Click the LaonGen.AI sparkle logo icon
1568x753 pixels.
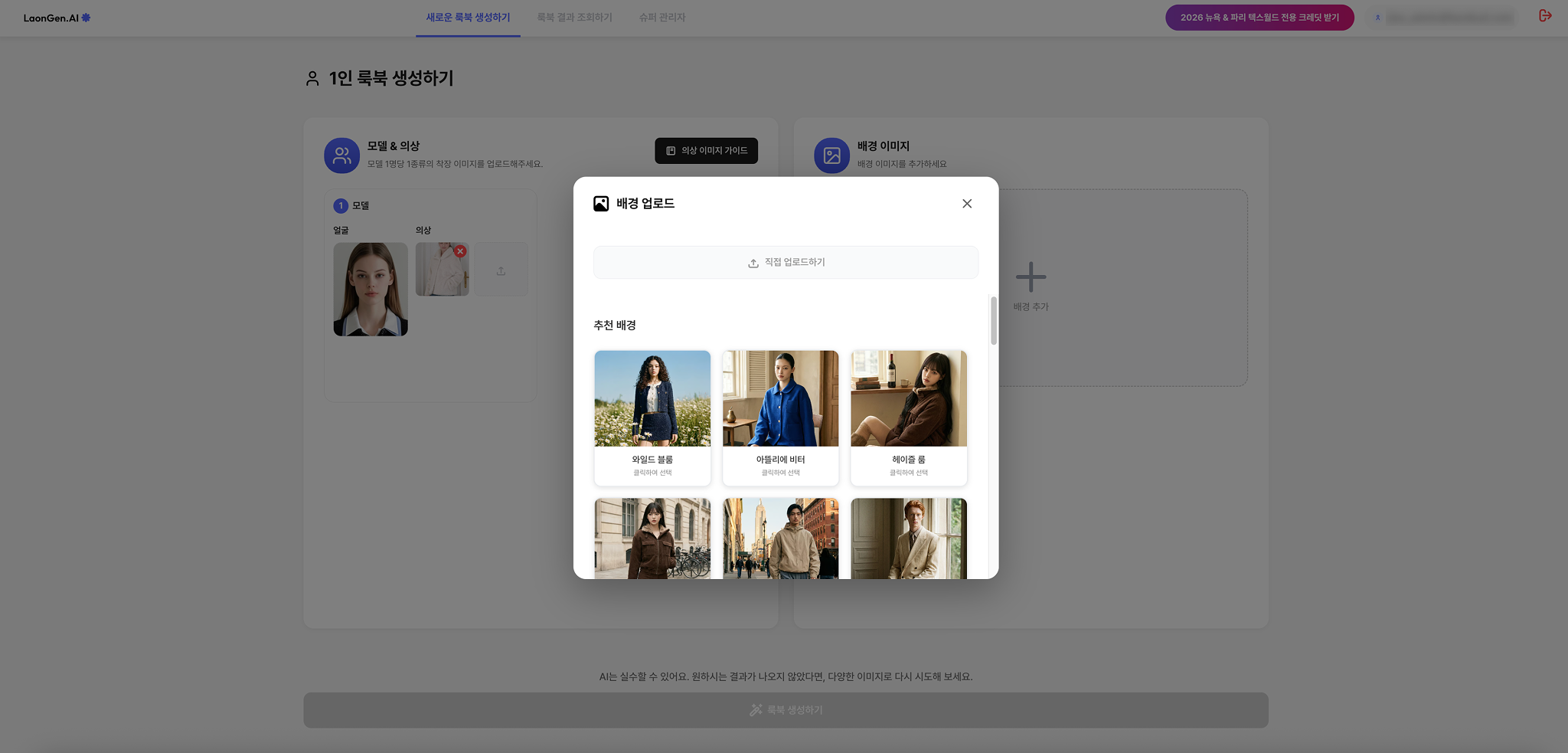pyautogui.click(x=86, y=16)
